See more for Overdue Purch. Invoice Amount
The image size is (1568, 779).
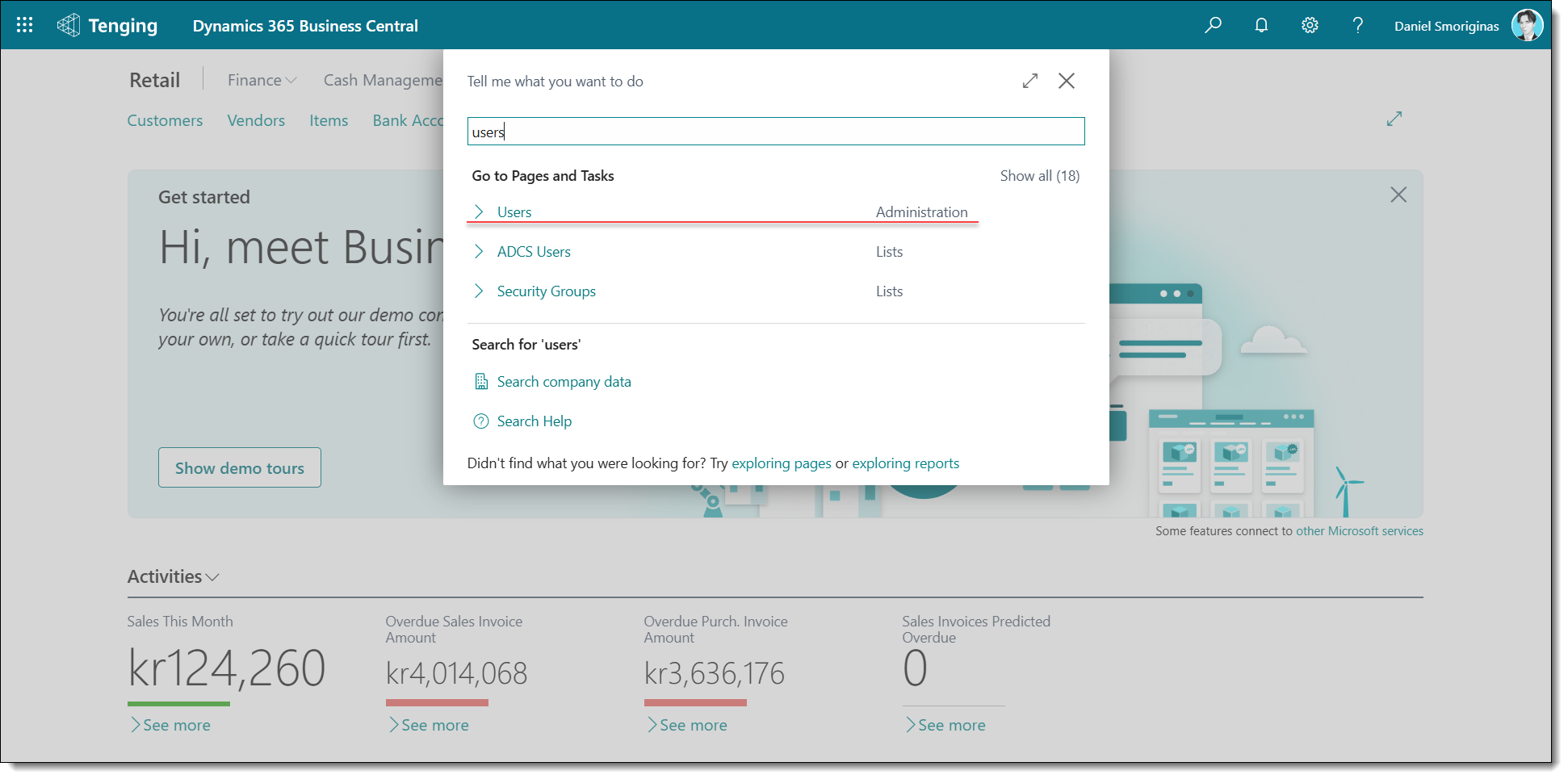click(687, 725)
